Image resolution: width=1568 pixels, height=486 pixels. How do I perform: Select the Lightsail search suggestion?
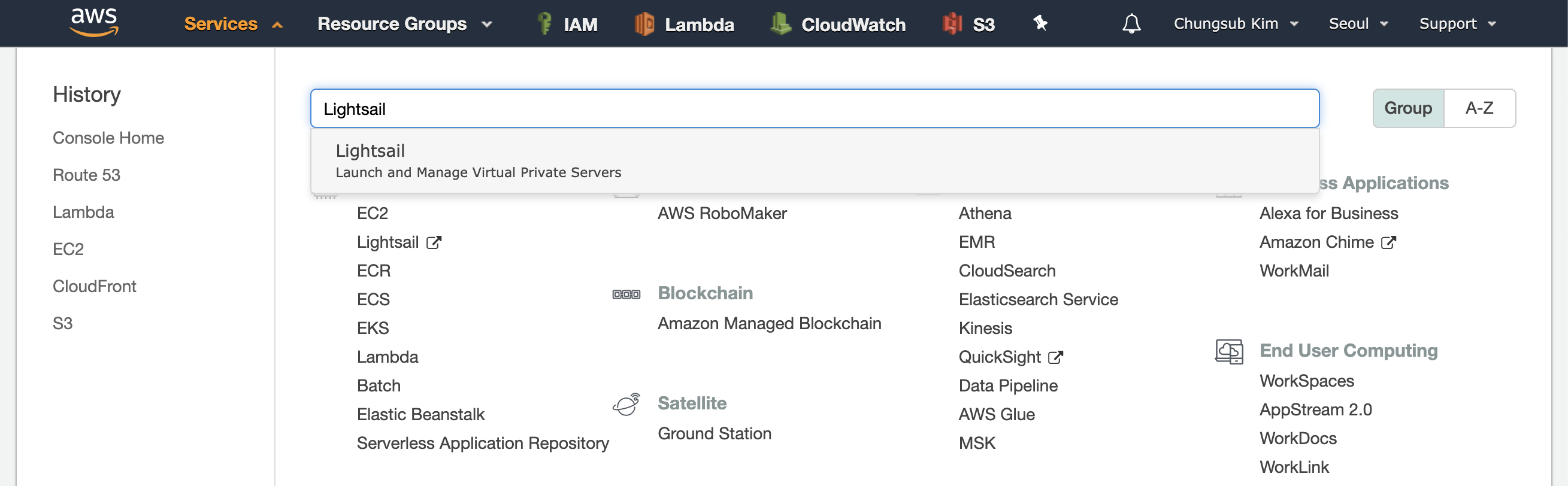coord(815,160)
